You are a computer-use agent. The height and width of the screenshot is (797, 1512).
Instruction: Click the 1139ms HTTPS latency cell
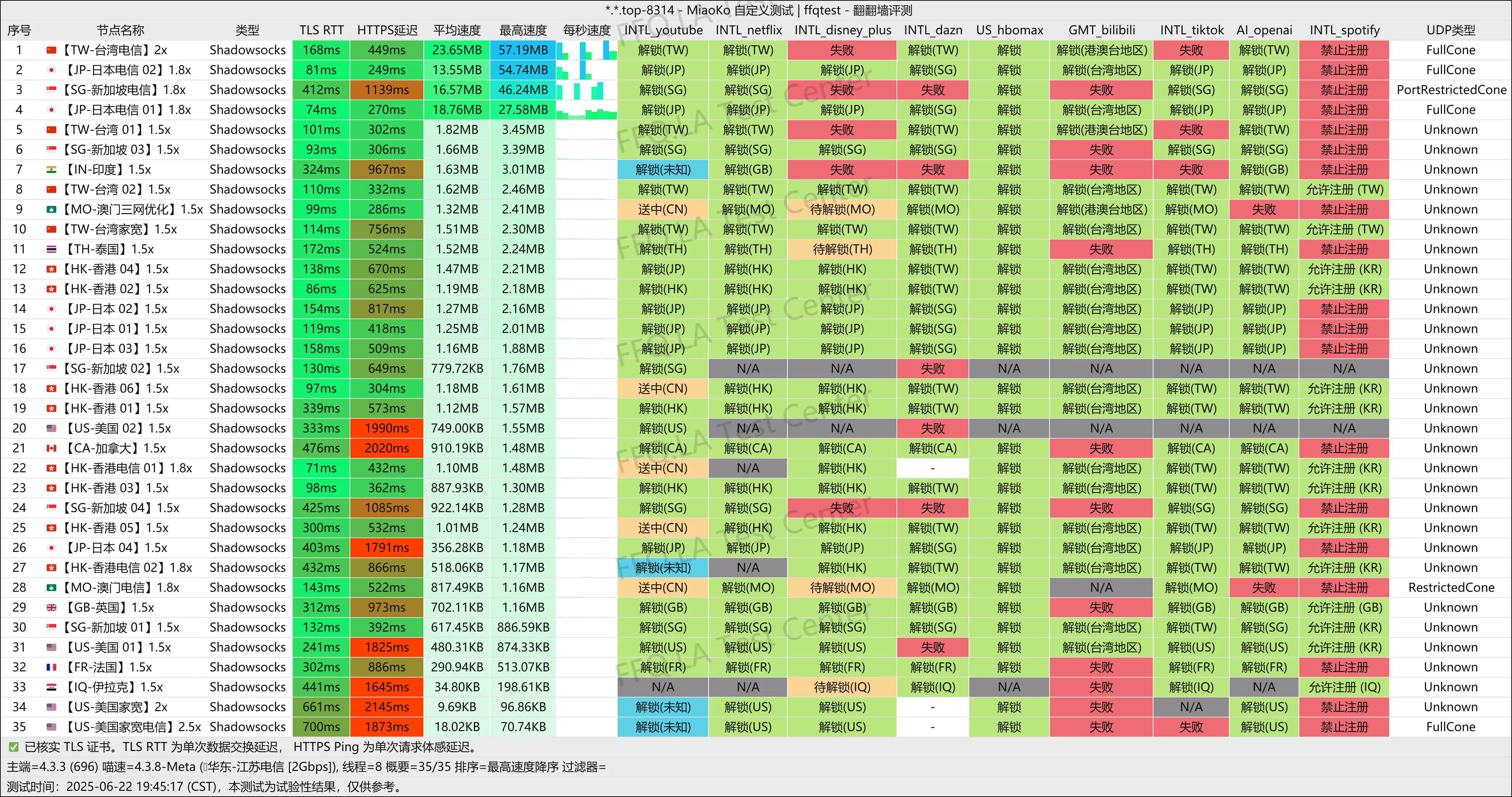[x=387, y=91]
